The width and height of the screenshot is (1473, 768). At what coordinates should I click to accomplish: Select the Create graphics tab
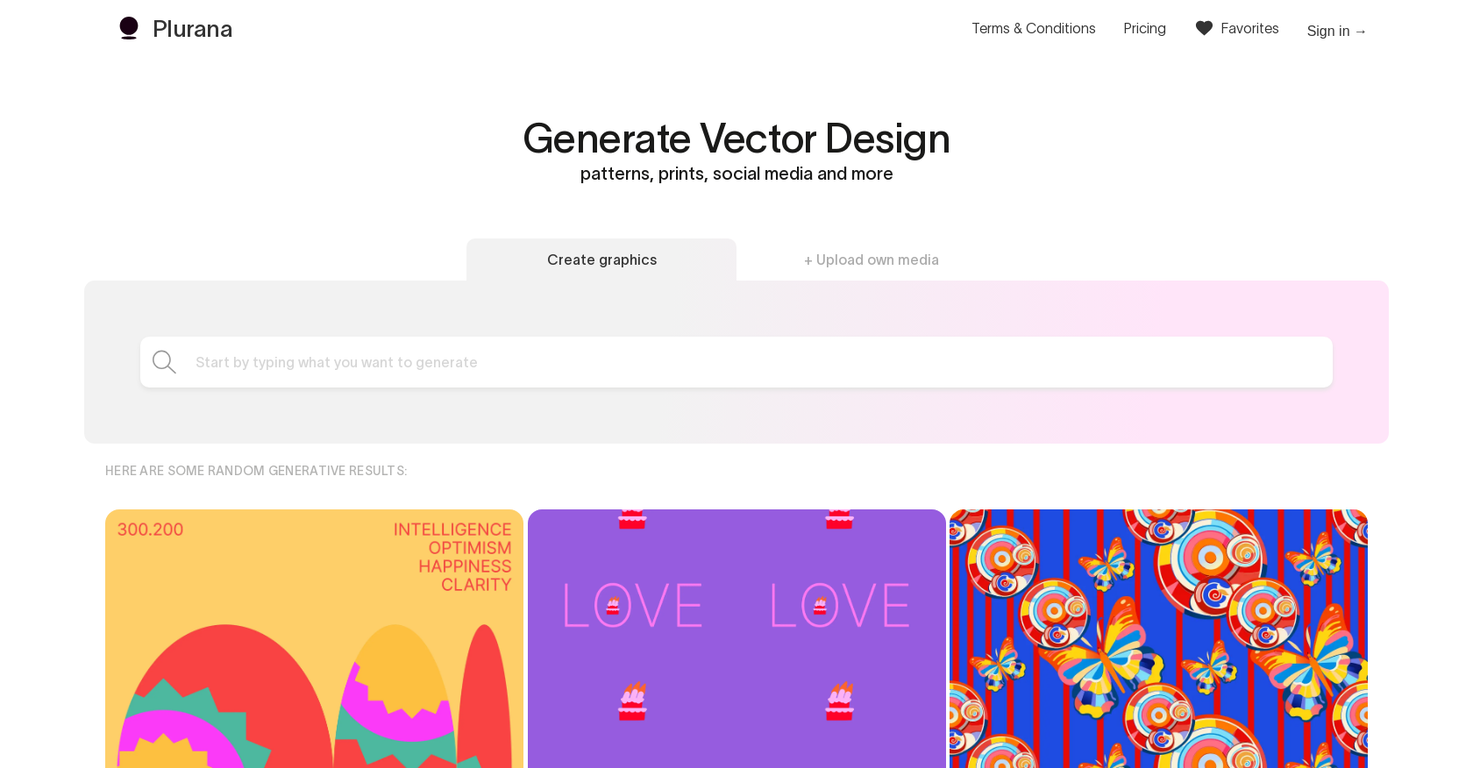[x=601, y=260]
